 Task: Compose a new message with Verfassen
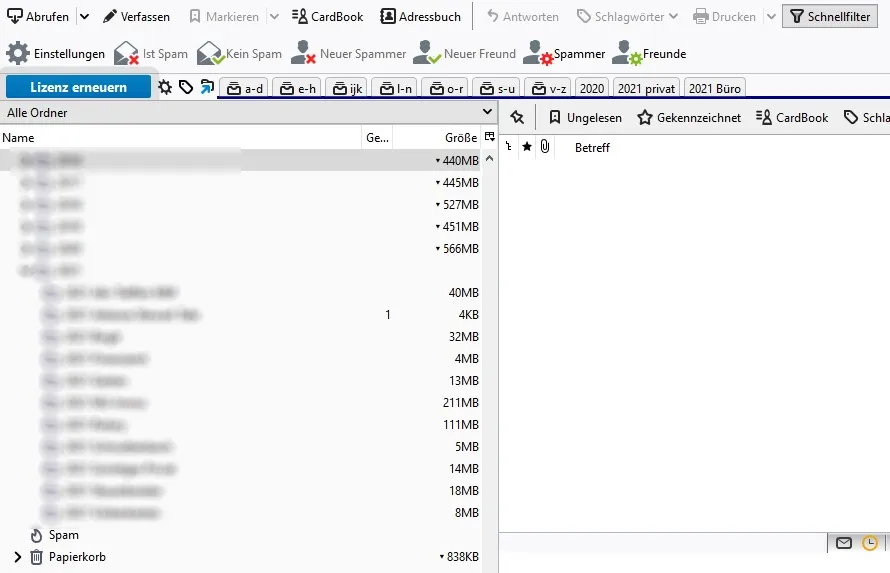click(x=136, y=16)
